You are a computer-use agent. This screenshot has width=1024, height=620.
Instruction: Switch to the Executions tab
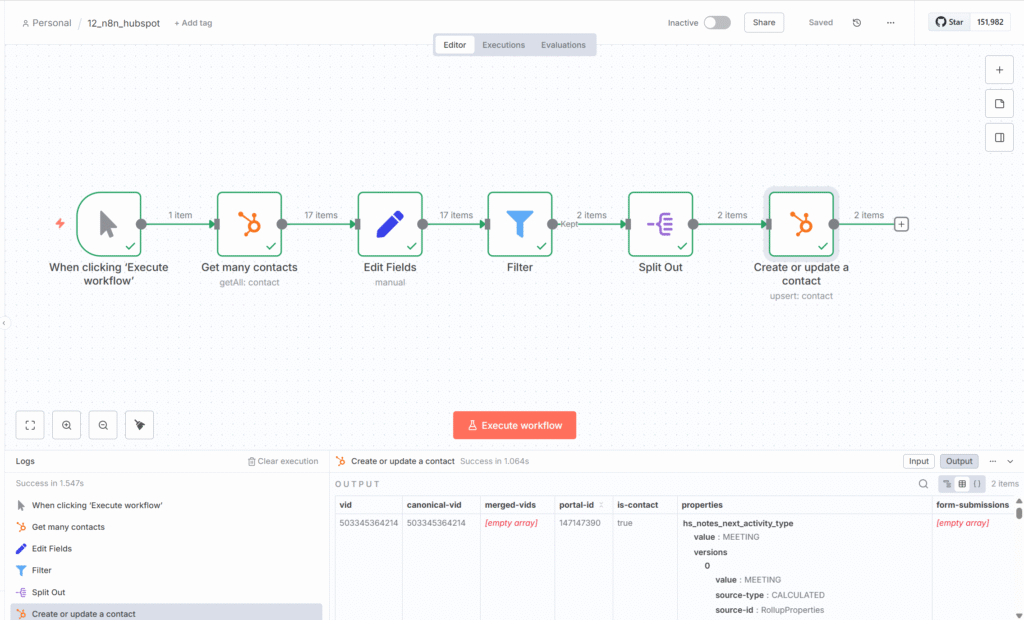[503, 44]
